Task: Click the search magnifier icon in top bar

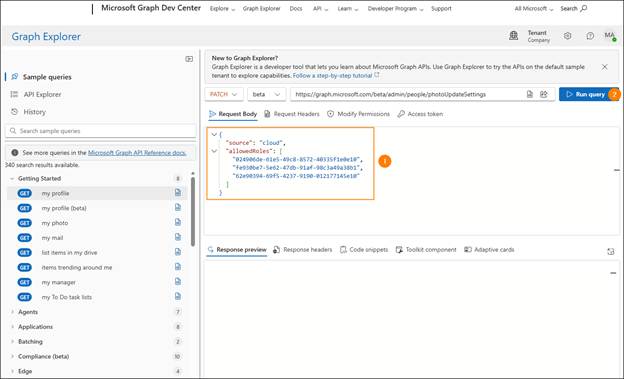Action: (x=583, y=8)
